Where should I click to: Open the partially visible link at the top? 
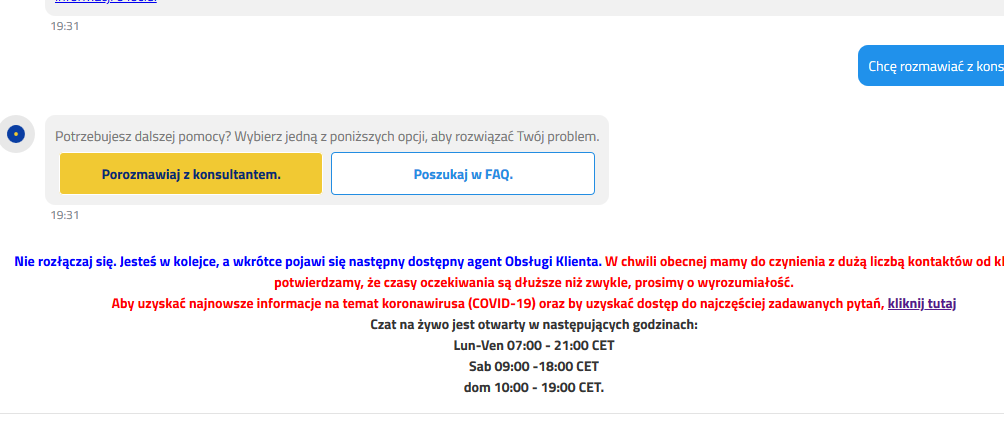106,1
